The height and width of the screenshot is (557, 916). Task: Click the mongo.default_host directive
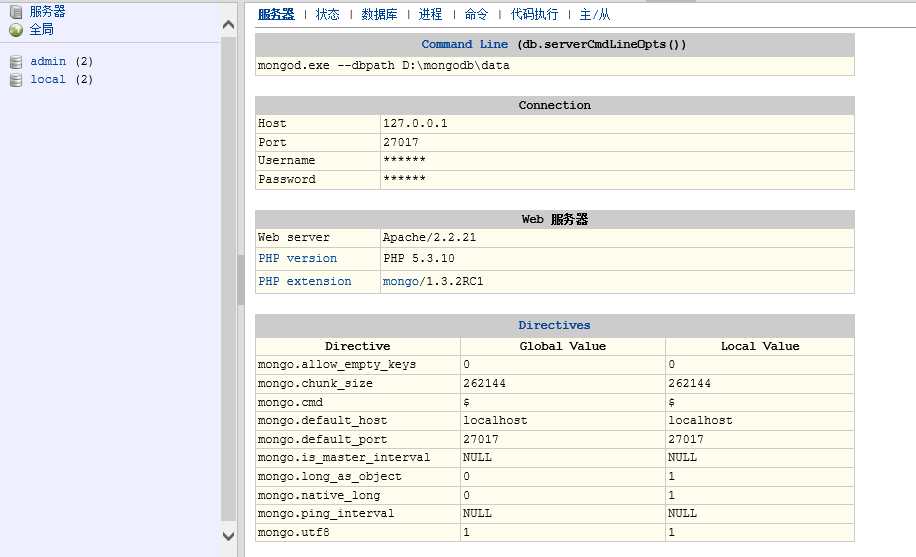[x=322, y=421]
